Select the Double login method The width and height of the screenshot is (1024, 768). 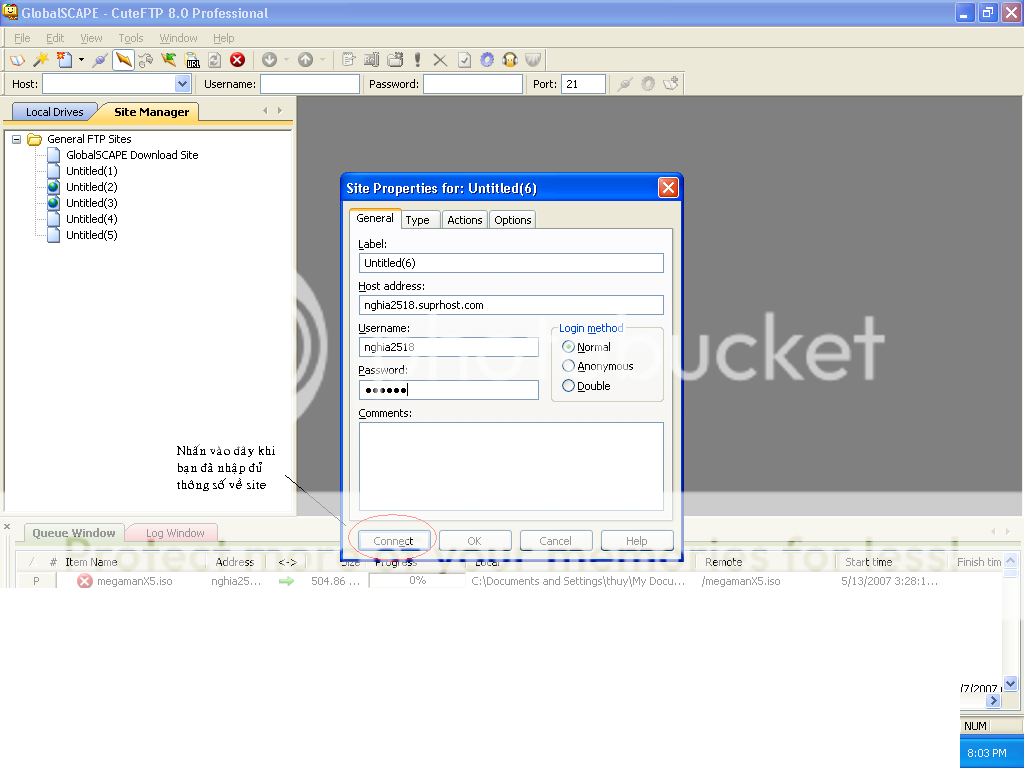pyautogui.click(x=569, y=386)
